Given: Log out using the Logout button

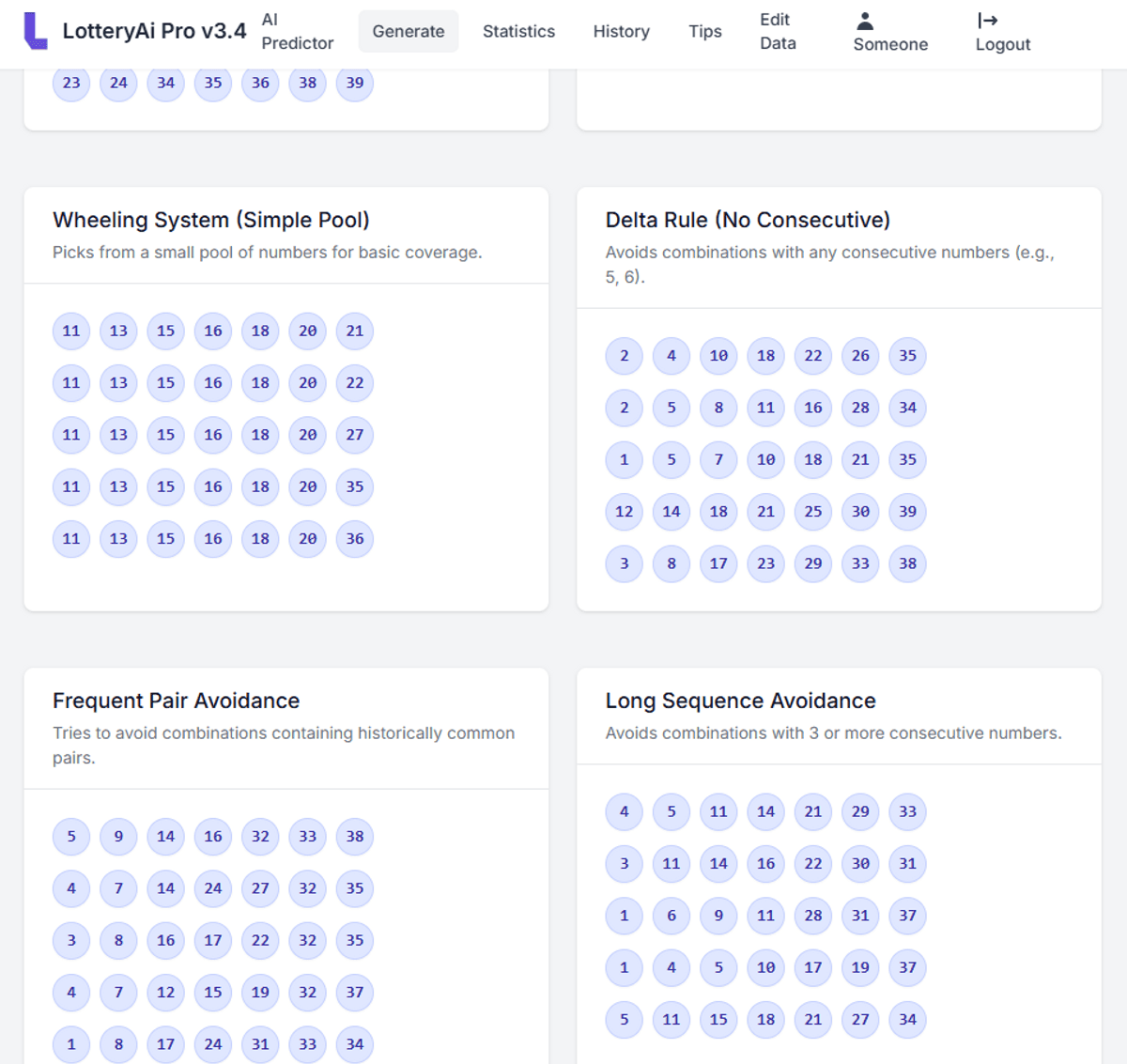Looking at the screenshot, I should tap(1002, 32).
